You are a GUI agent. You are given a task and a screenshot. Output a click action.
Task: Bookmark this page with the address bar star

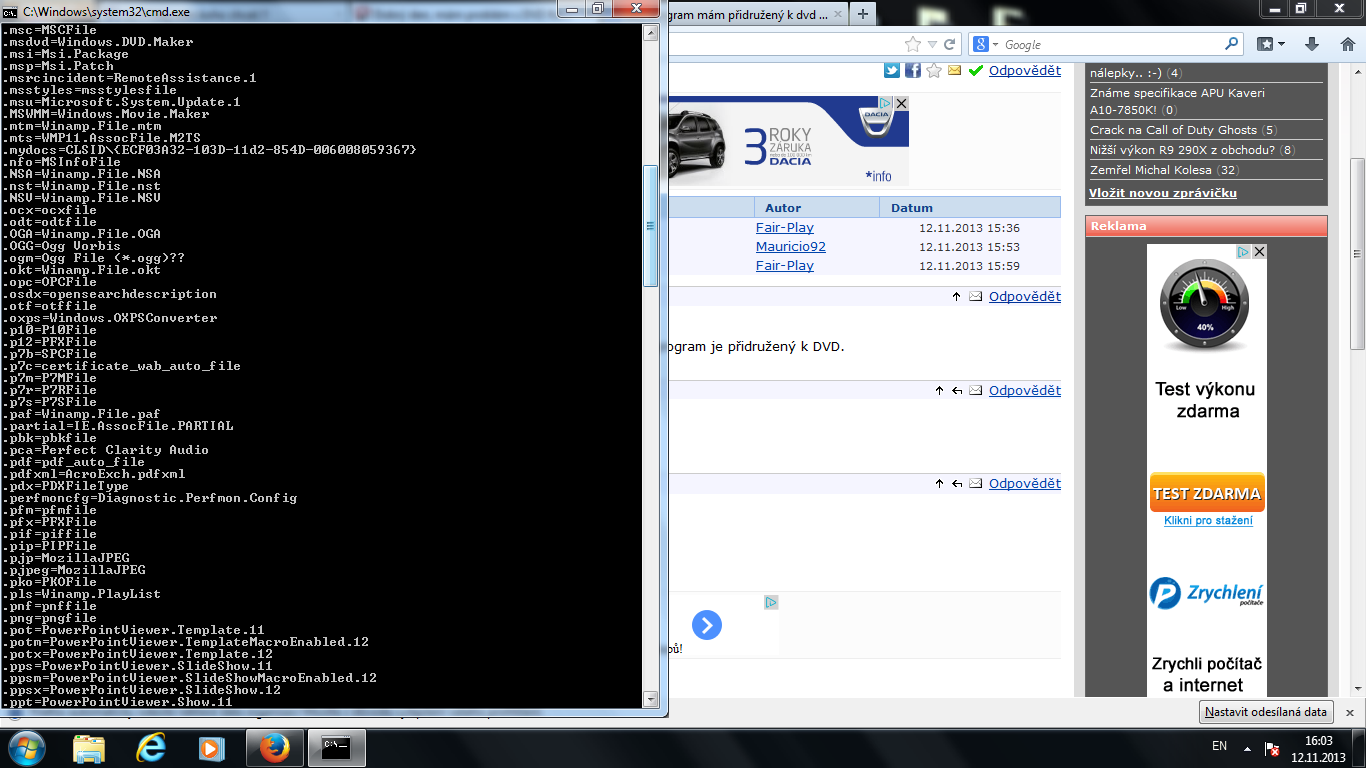click(912, 44)
